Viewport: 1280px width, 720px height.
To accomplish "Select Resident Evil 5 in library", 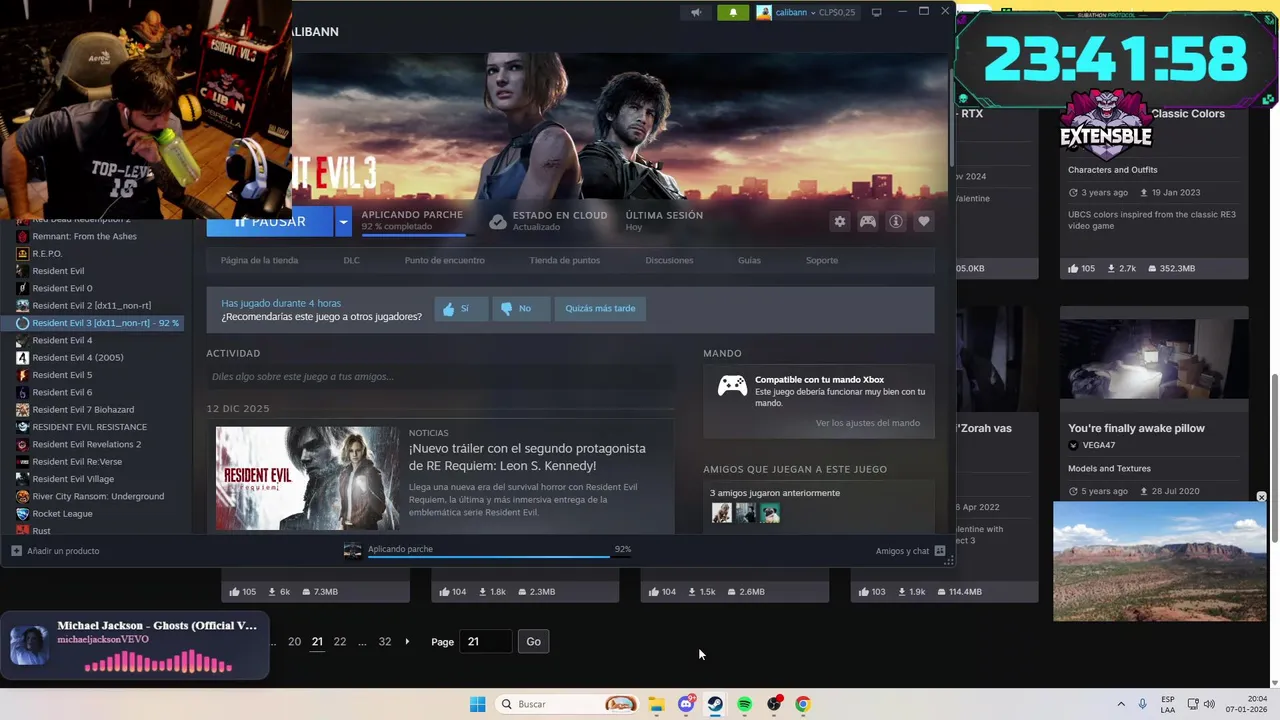I will pyautogui.click(x=62, y=375).
